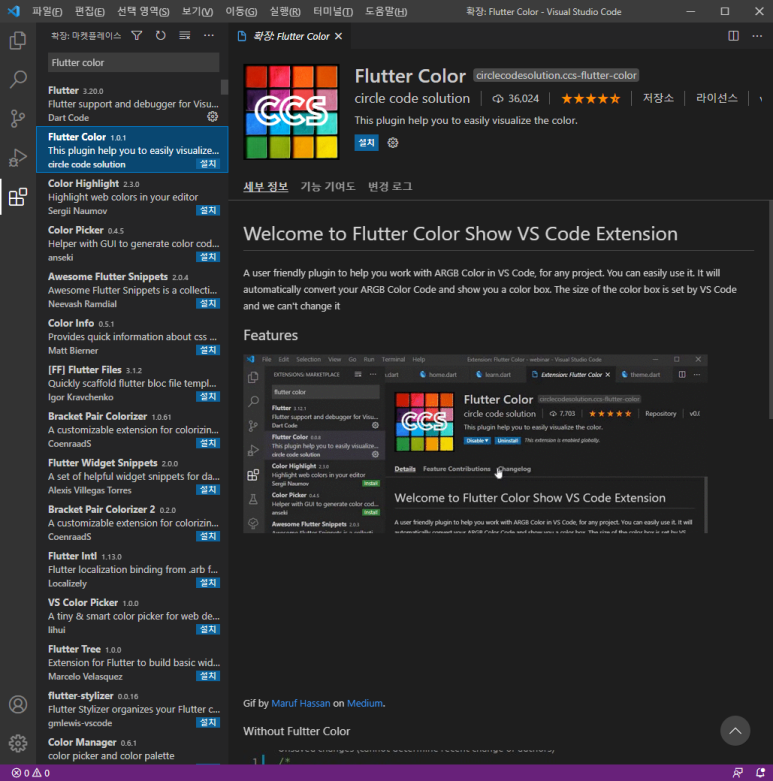Switch to the 기능 기여도 tab
Image resolution: width=773 pixels, height=781 pixels.
[x=328, y=186]
